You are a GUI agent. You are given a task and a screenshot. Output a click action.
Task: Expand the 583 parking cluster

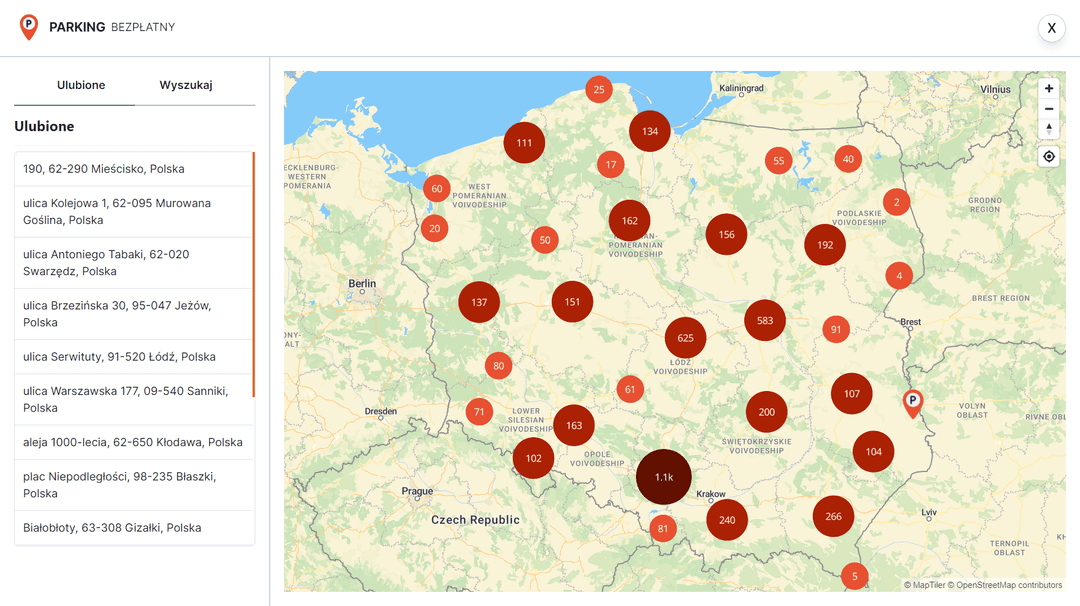[x=765, y=321]
